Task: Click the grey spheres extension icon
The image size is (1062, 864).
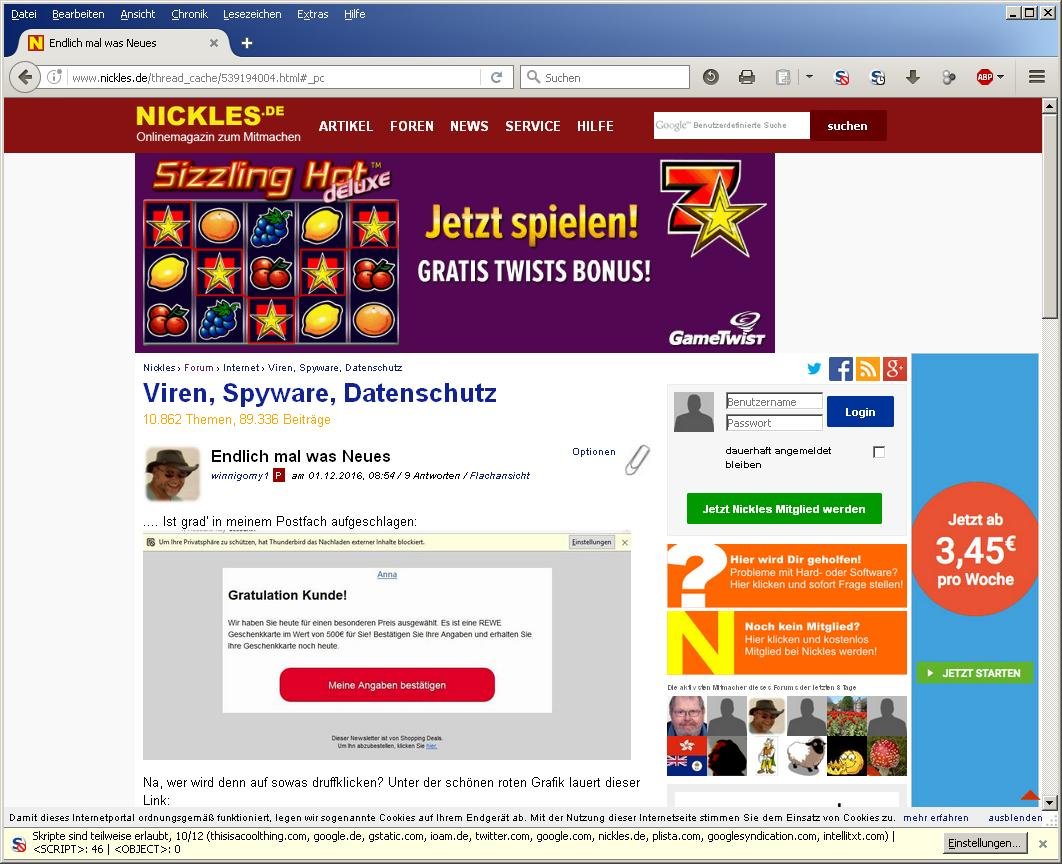Action: pyautogui.click(x=949, y=77)
